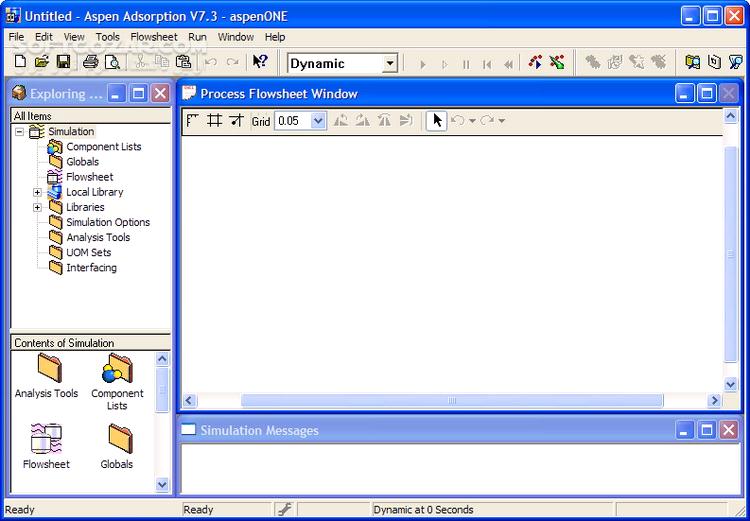
Task: Click the New document icon
Action: (20, 62)
